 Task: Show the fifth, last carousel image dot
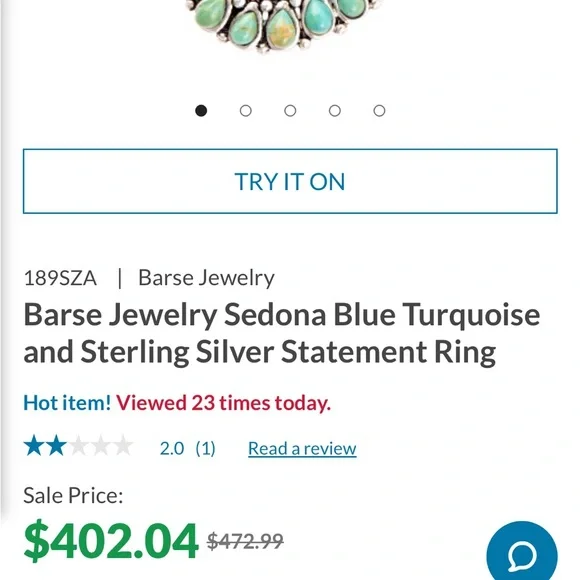(x=379, y=111)
